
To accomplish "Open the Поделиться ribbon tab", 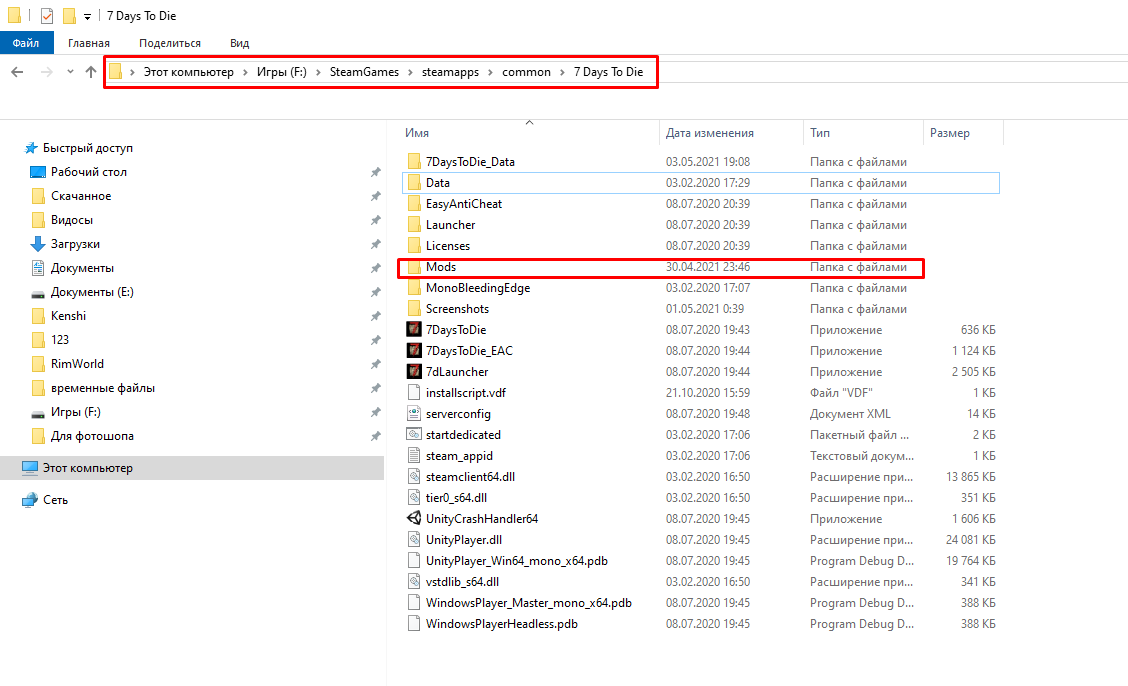I will (170, 43).
